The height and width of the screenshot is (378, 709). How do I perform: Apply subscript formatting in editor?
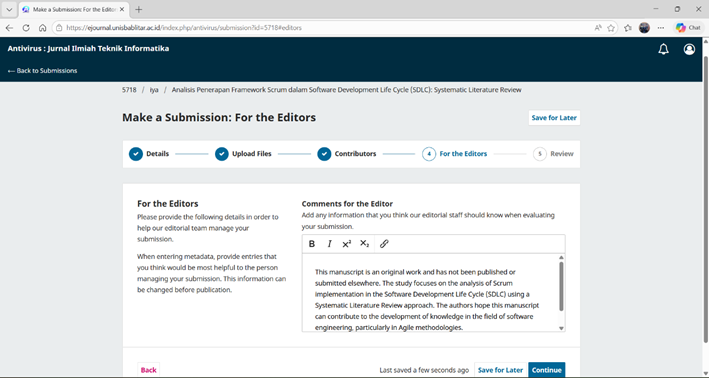point(364,244)
